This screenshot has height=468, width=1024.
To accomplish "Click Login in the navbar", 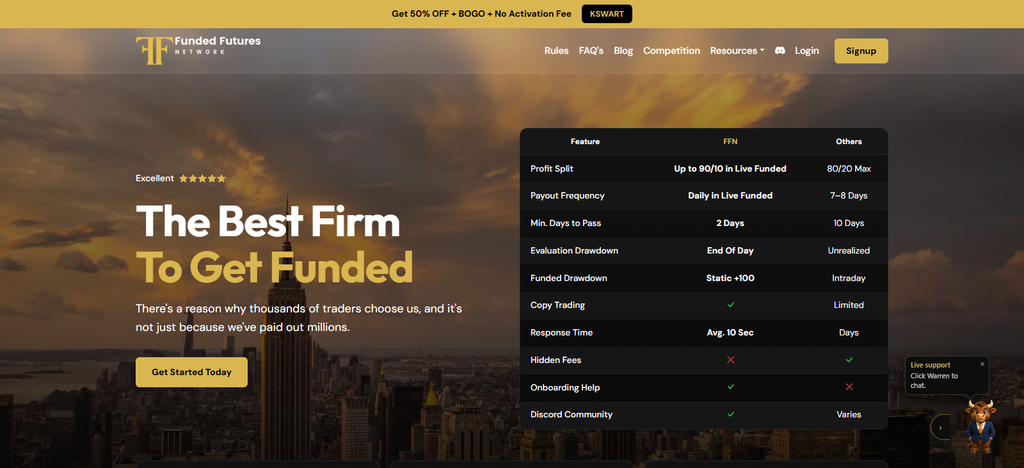I will coord(807,51).
